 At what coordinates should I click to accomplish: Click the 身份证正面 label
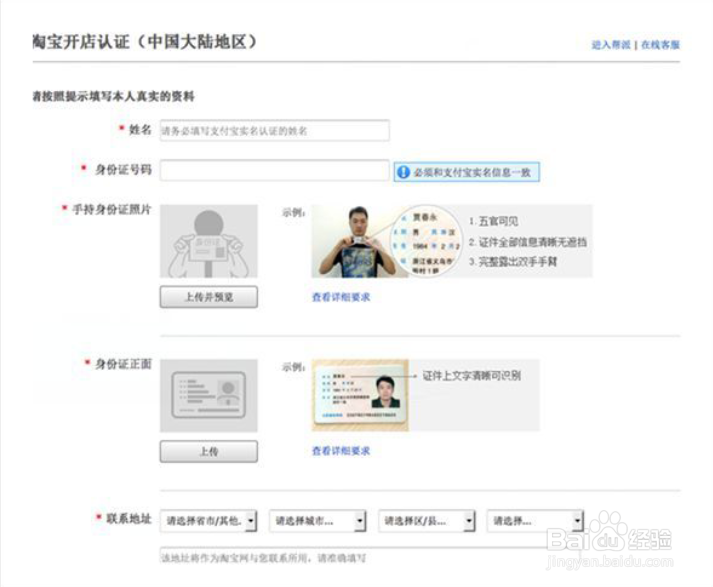point(123,364)
